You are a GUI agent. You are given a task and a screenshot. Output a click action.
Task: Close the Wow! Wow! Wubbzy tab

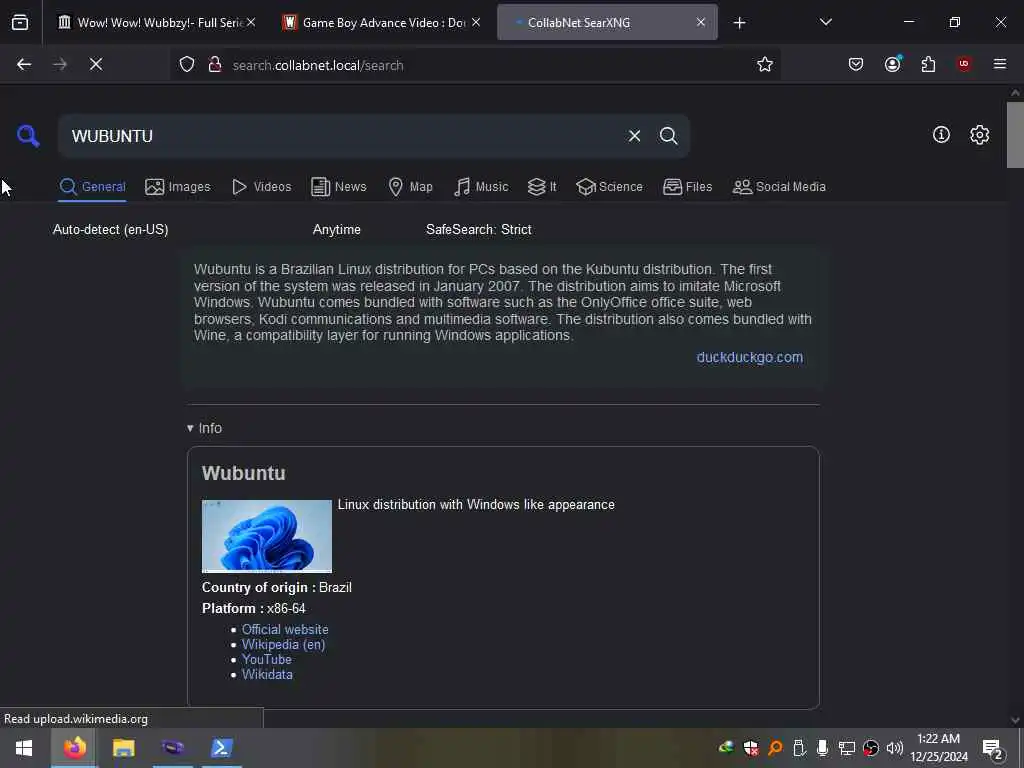(x=251, y=22)
